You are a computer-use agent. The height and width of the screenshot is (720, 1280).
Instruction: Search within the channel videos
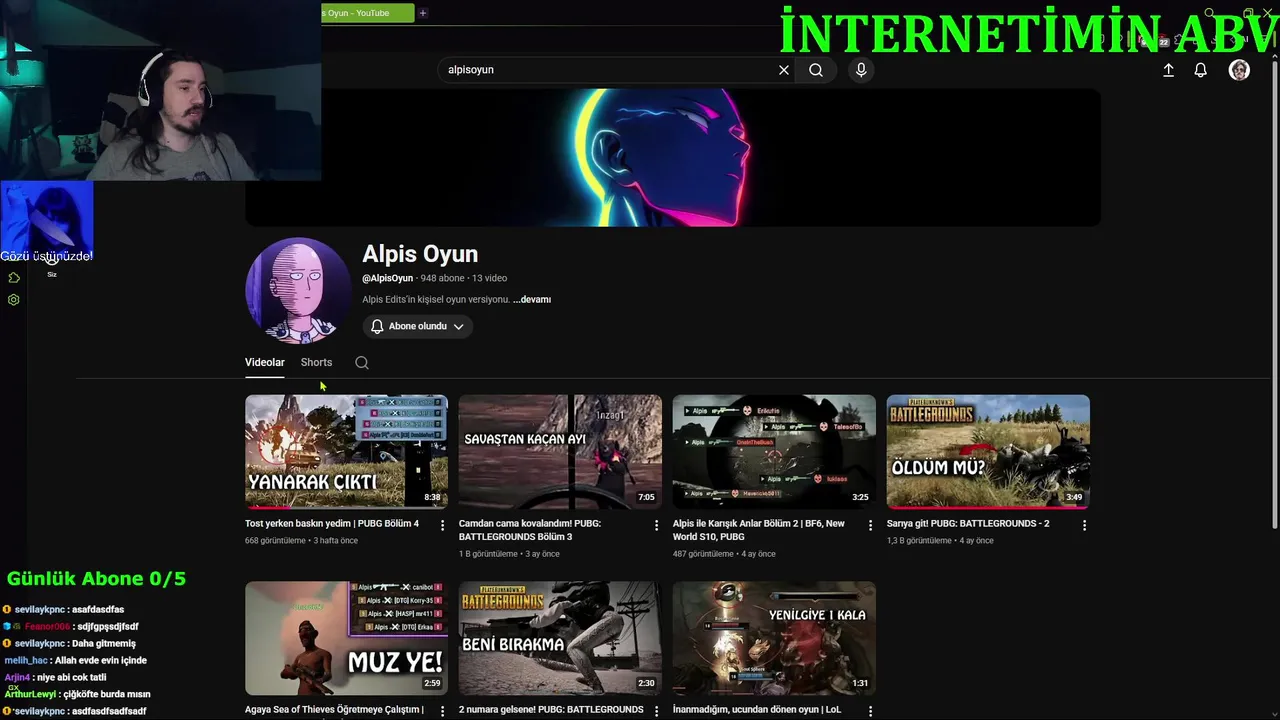(362, 363)
